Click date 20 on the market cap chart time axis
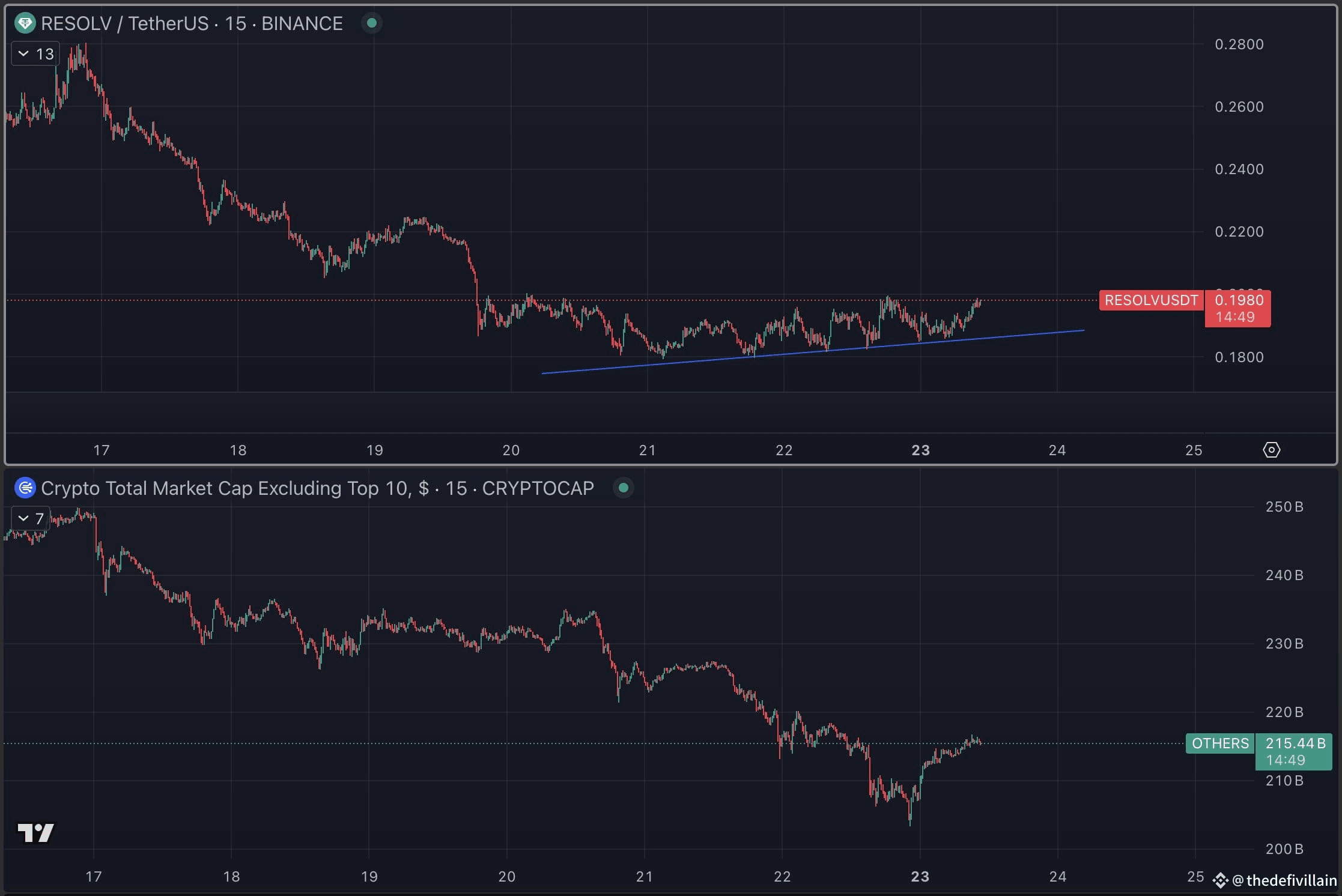1342x896 pixels. [507, 877]
